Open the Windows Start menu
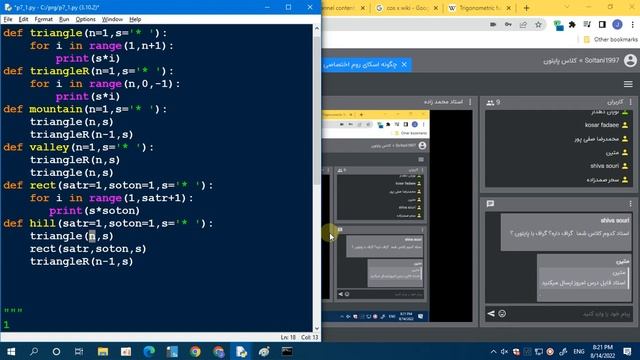Screen dimensions: 640x360 [x=11, y=351]
